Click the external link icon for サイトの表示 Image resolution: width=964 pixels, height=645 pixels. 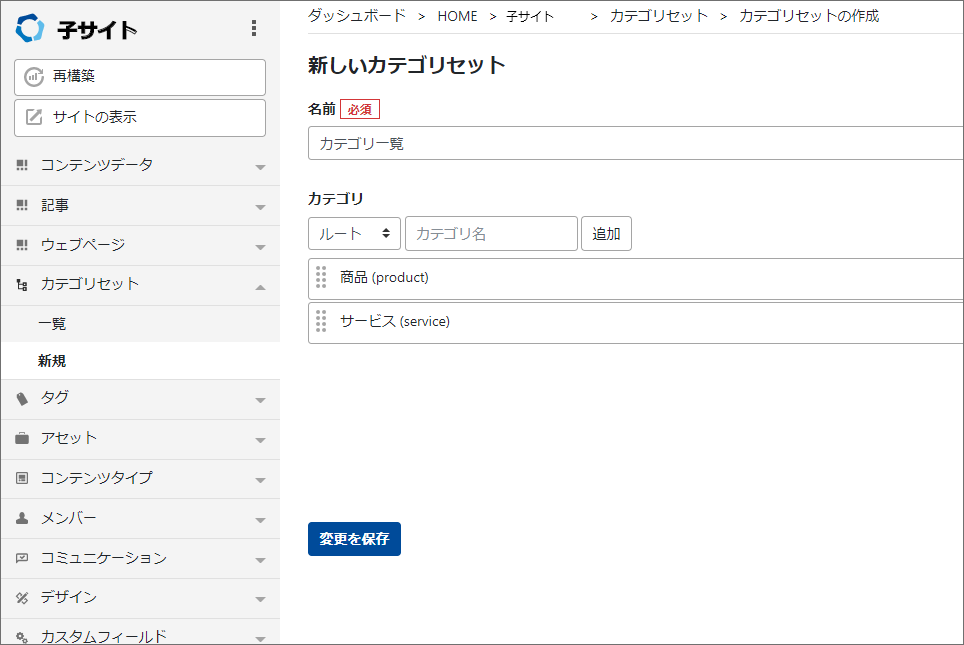[34, 117]
